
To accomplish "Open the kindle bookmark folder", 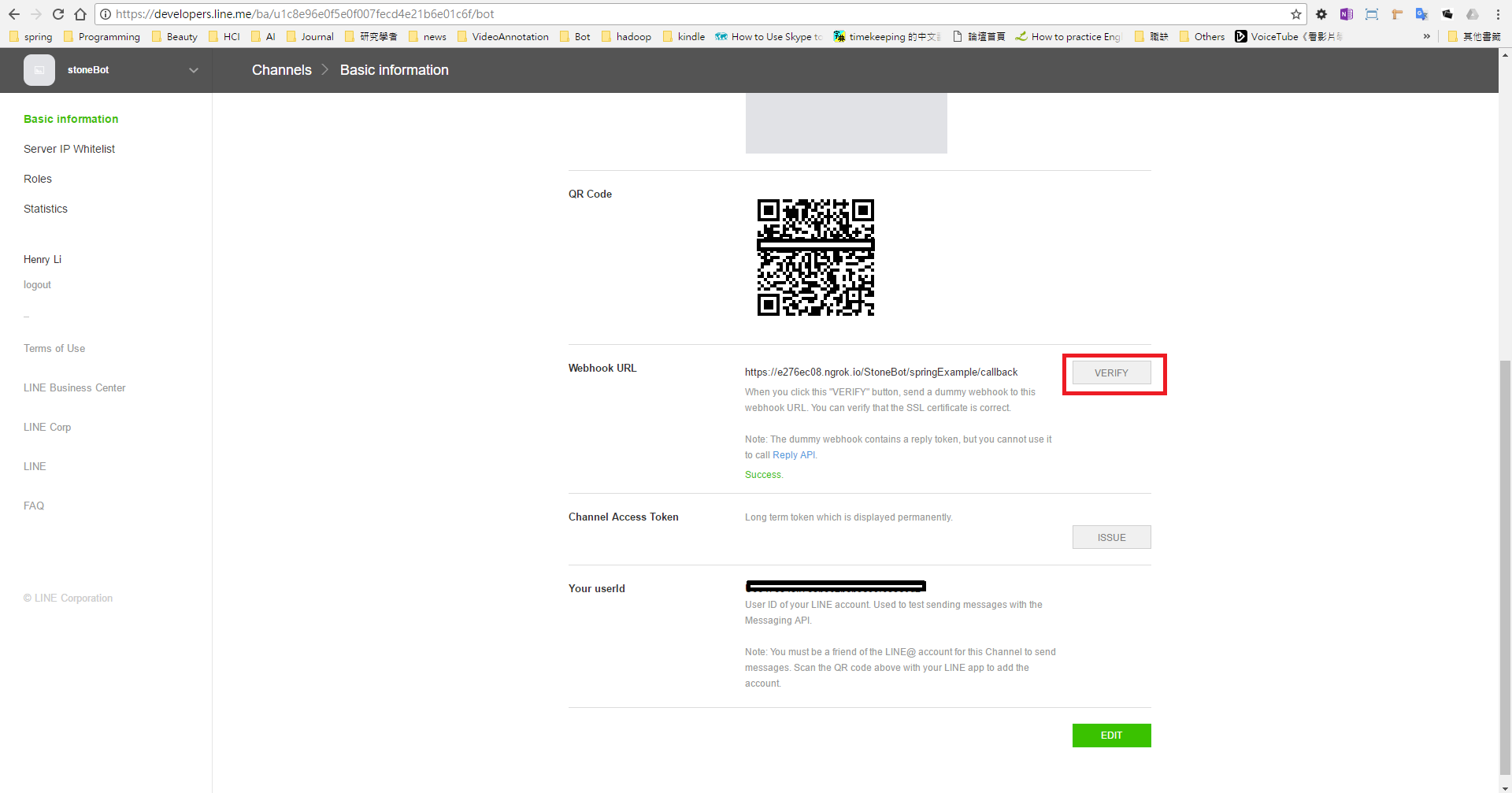I will coord(684,36).
